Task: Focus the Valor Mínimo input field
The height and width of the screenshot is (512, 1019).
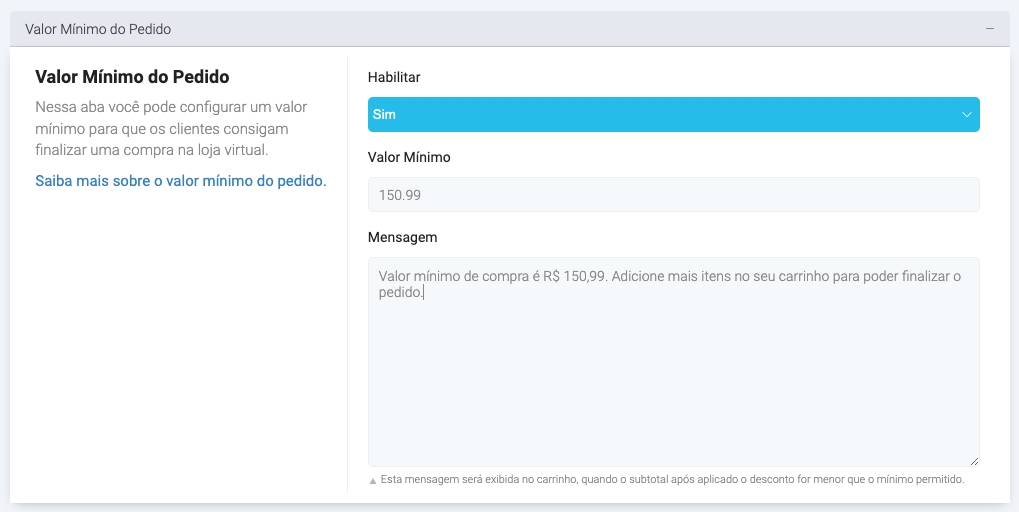Action: (x=672, y=195)
